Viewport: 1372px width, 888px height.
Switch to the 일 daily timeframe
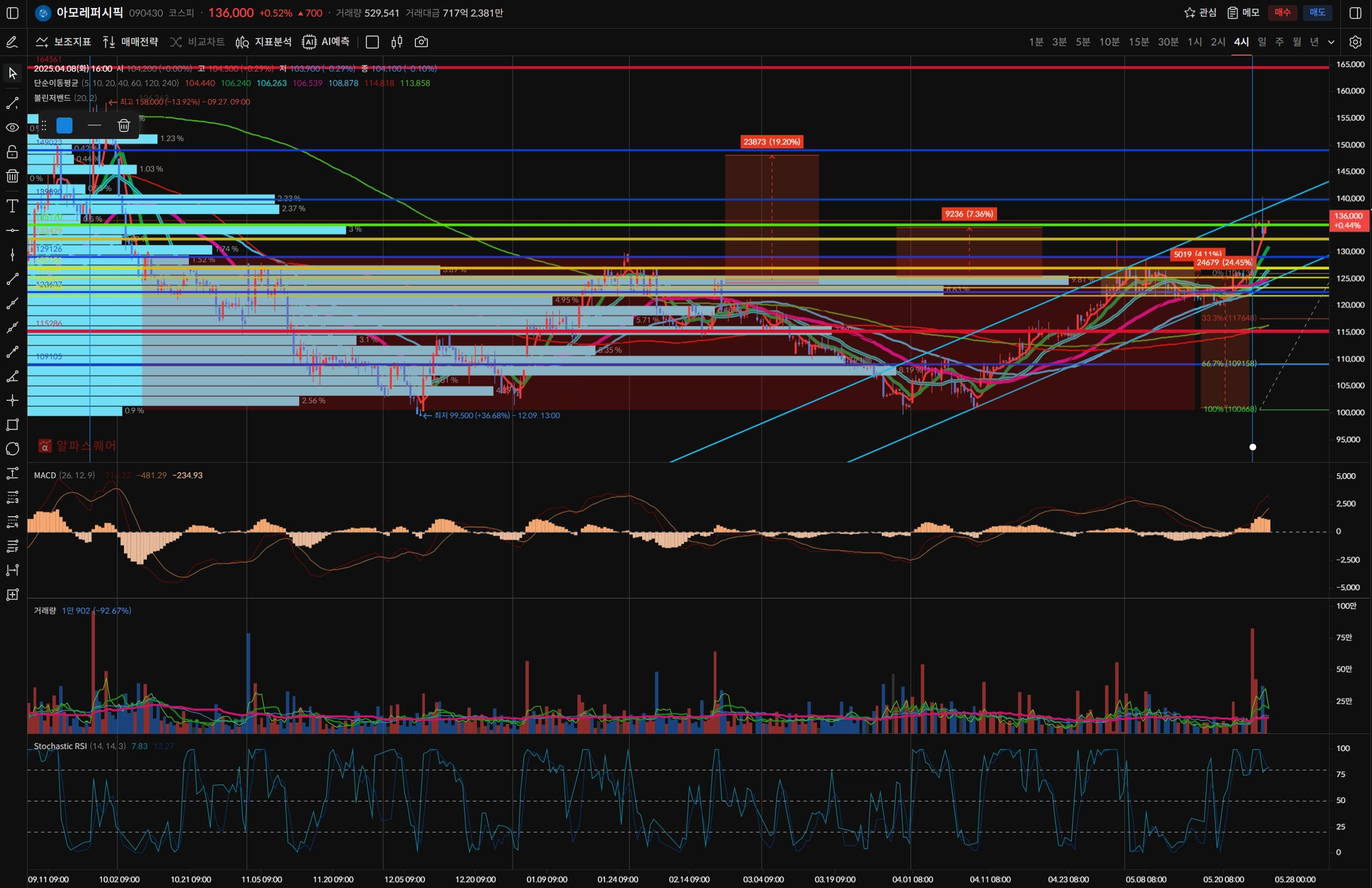(x=1262, y=42)
